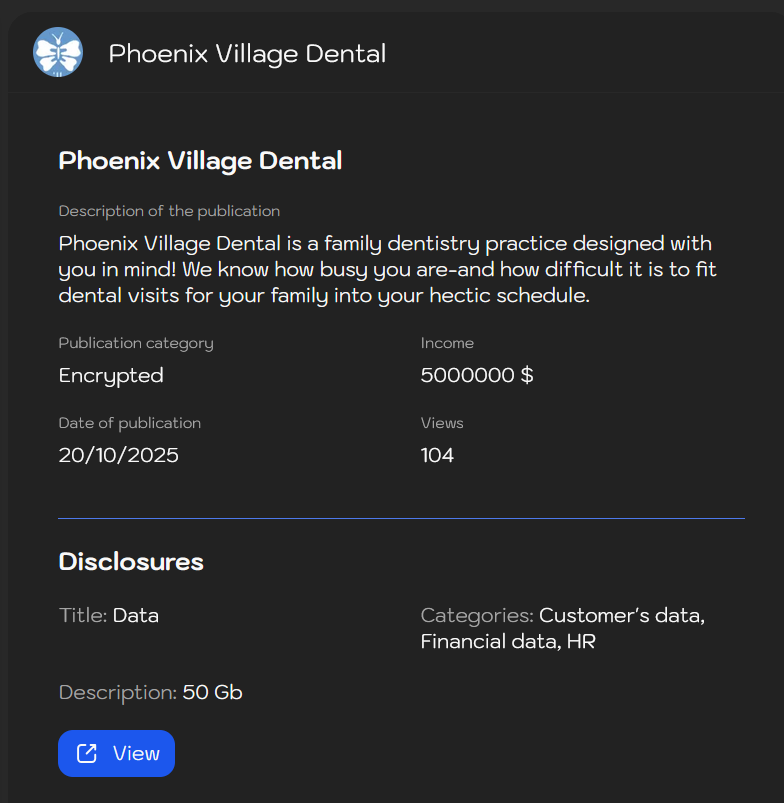The width and height of the screenshot is (784, 803).
Task: Click the 'Encrypted' publication category value
Action: [110, 375]
